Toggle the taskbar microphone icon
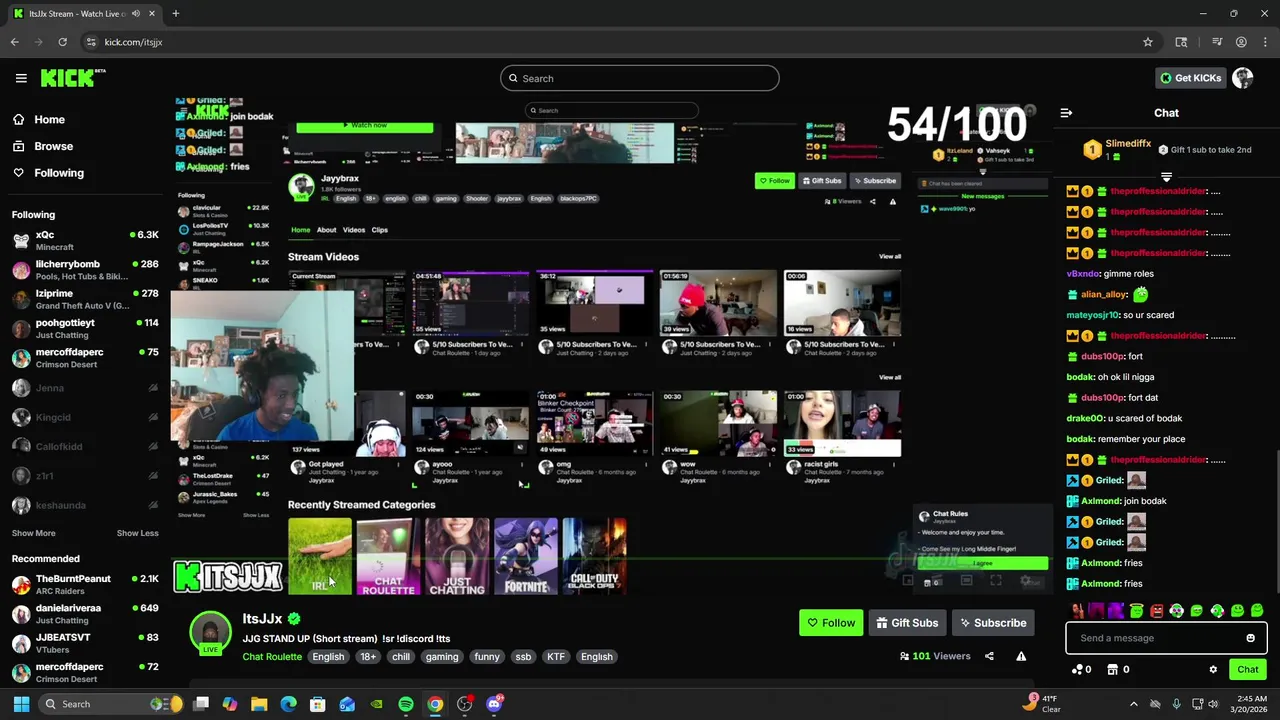The image size is (1280, 720). coord(1176,704)
